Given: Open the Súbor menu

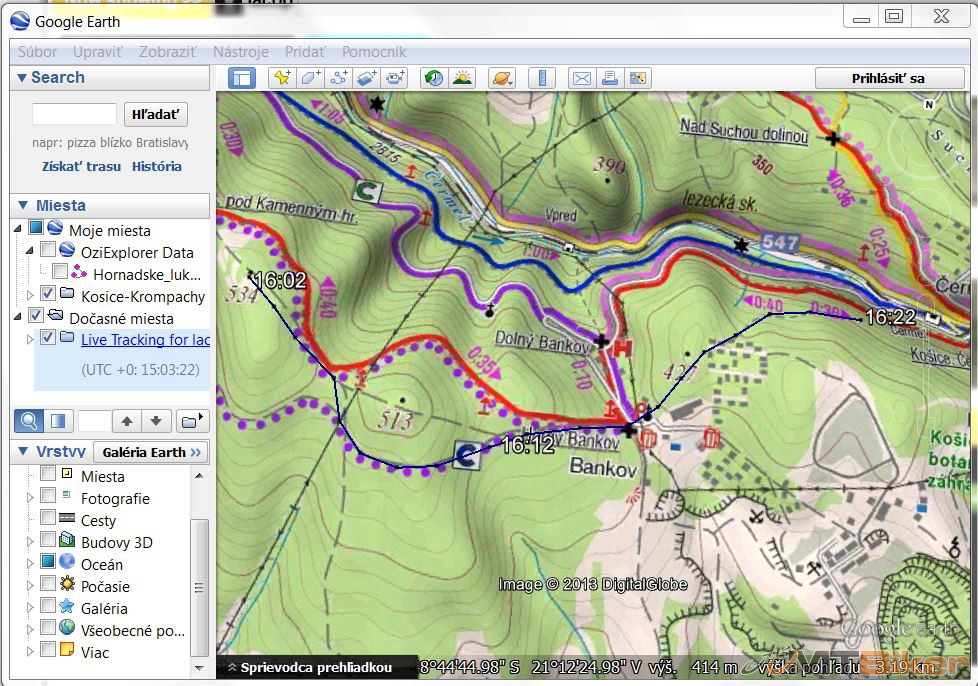Looking at the screenshot, I should point(38,52).
